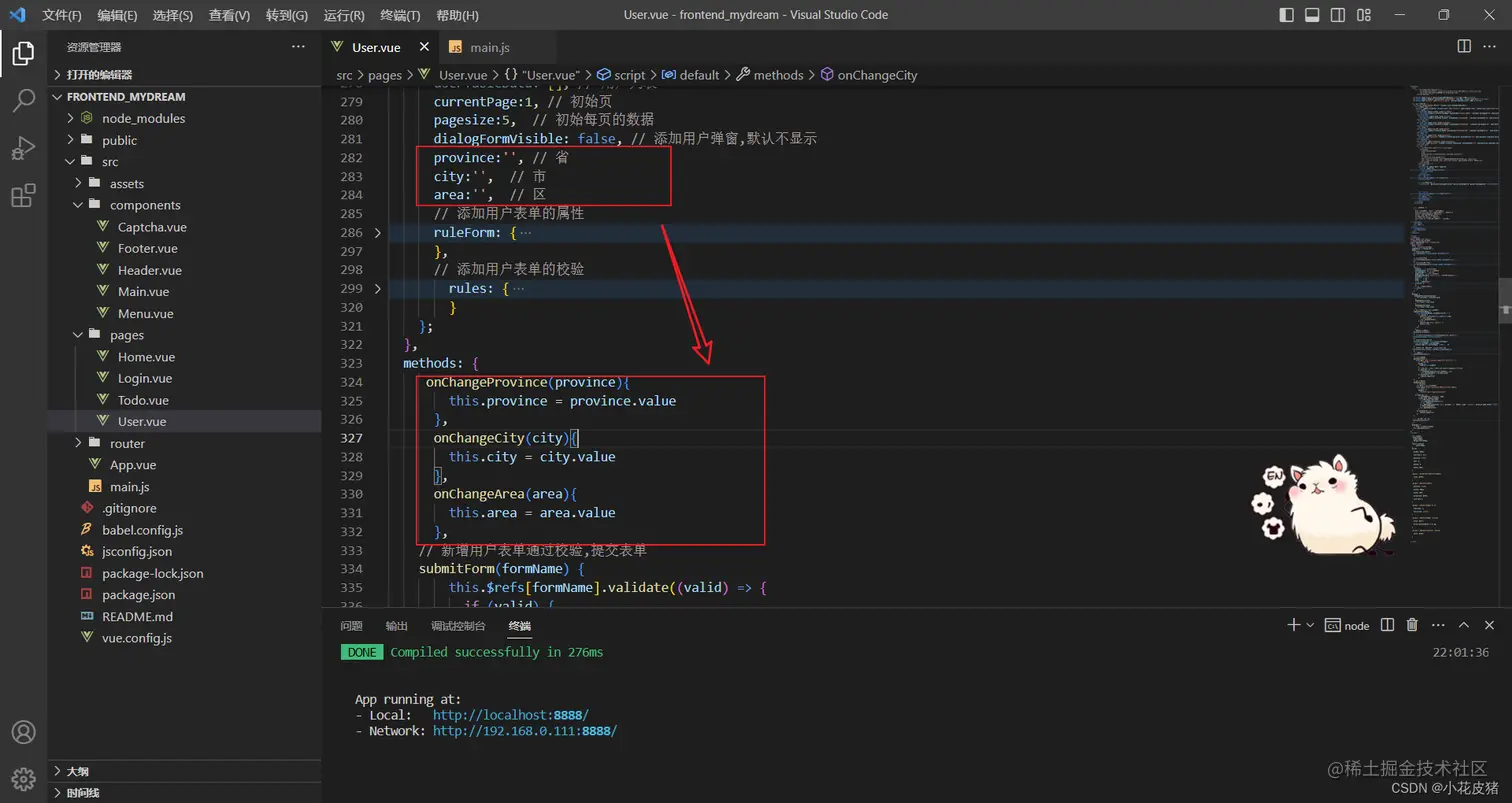Collapse the components folder
This screenshot has height=803, width=1512.
pyautogui.click(x=184, y=205)
